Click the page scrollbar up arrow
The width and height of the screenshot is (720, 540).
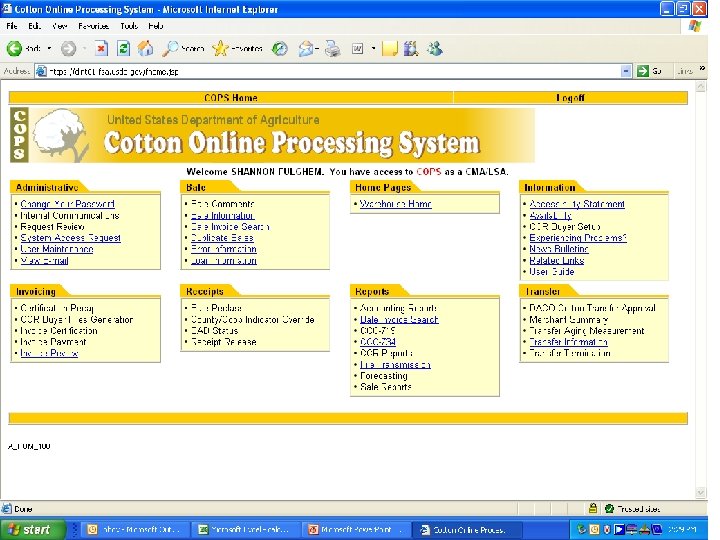pyautogui.click(x=701, y=86)
